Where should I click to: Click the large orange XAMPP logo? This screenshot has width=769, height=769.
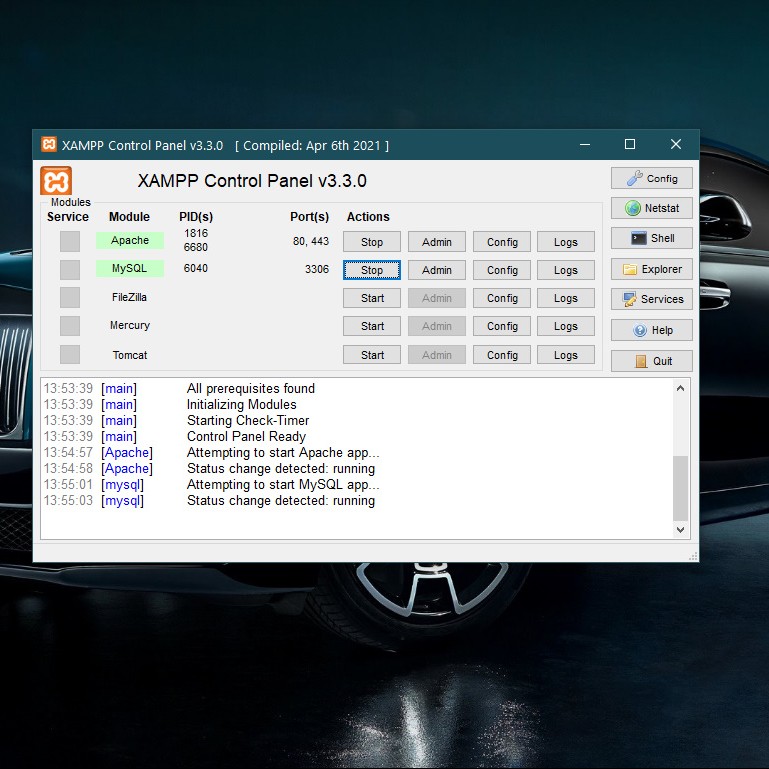56,180
